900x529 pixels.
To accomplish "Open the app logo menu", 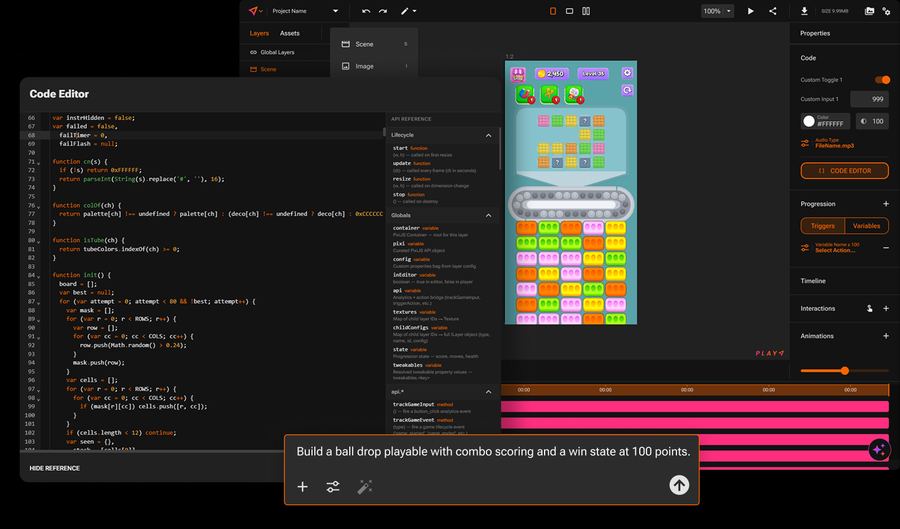I will 256,11.
